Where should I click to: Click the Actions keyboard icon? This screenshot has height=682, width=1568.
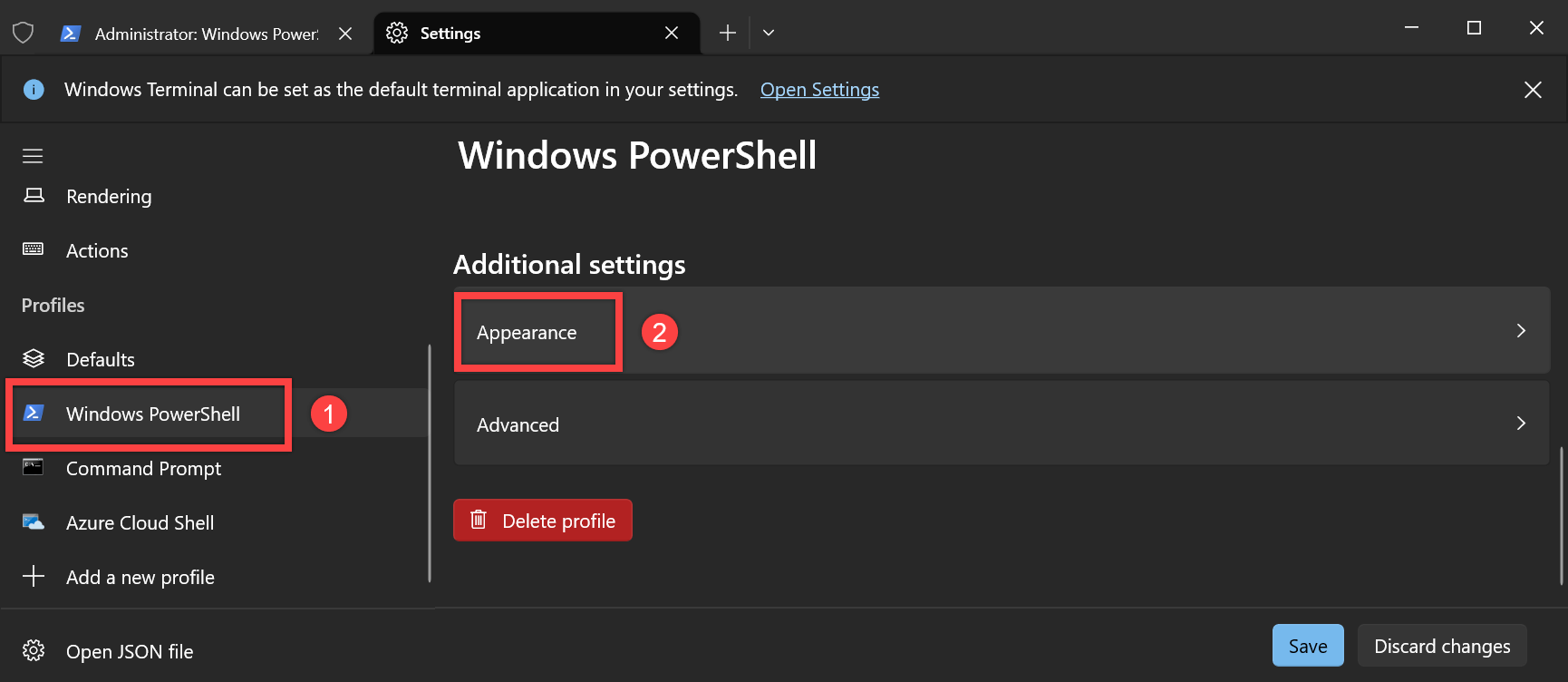pyautogui.click(x=34, y=249)
